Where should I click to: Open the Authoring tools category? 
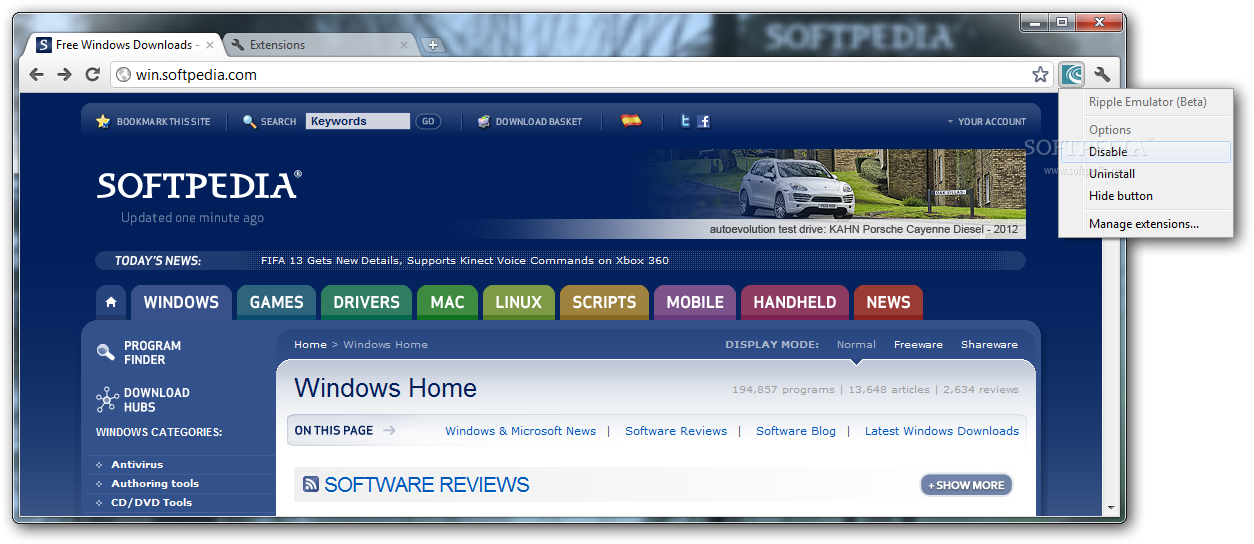point(155,484)
